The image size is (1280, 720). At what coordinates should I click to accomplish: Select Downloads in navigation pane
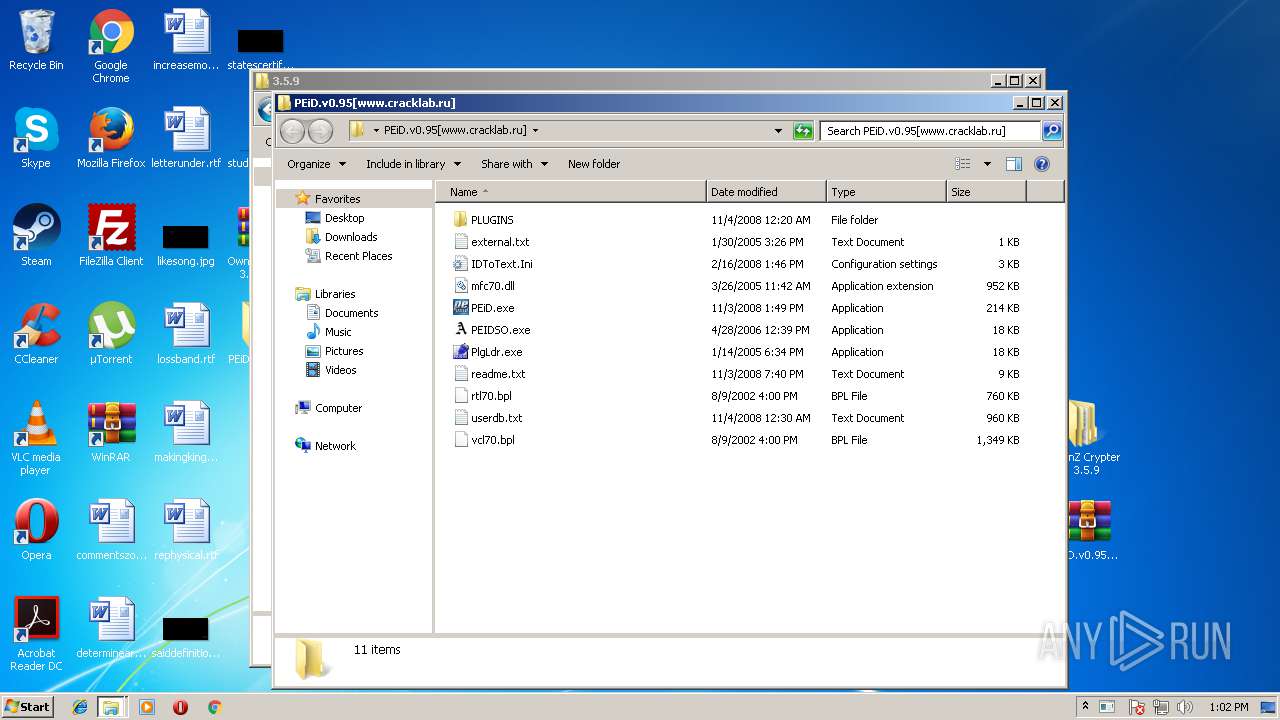tap(350, 237)
